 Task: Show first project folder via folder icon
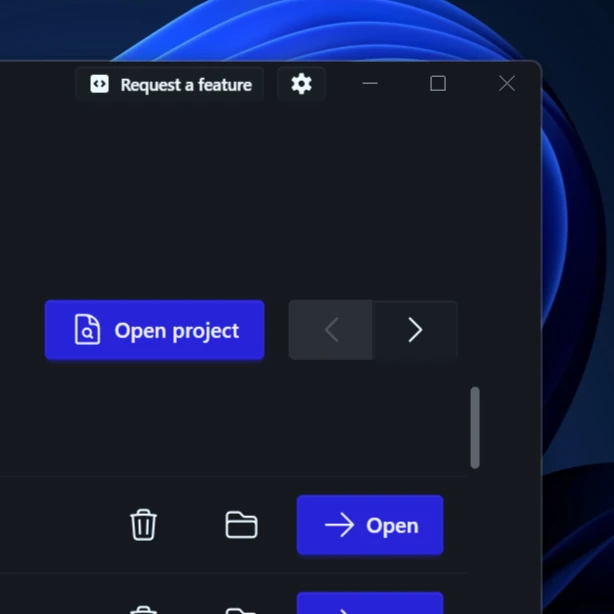(241, 525)
